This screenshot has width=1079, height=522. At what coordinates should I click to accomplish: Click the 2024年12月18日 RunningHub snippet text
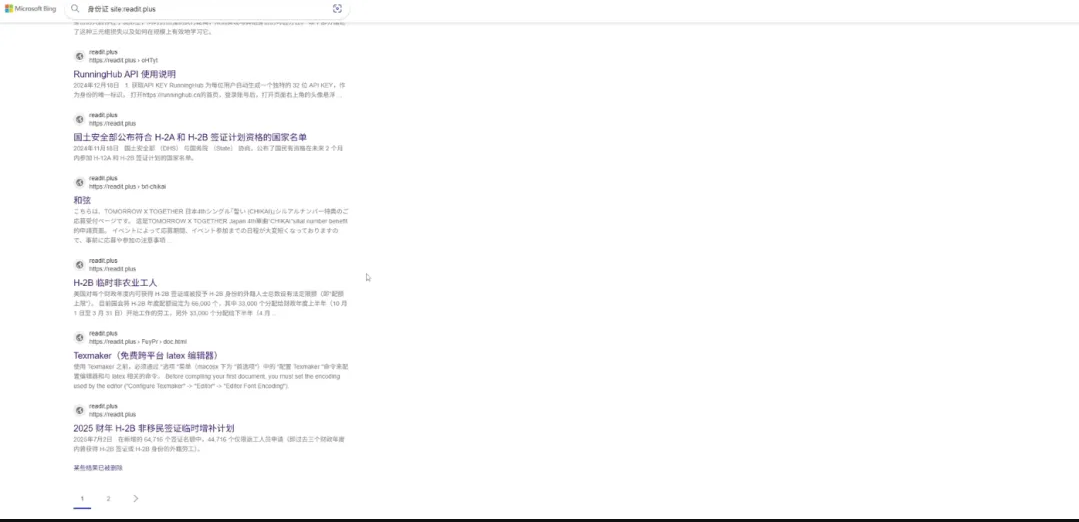tap(209, 90)
